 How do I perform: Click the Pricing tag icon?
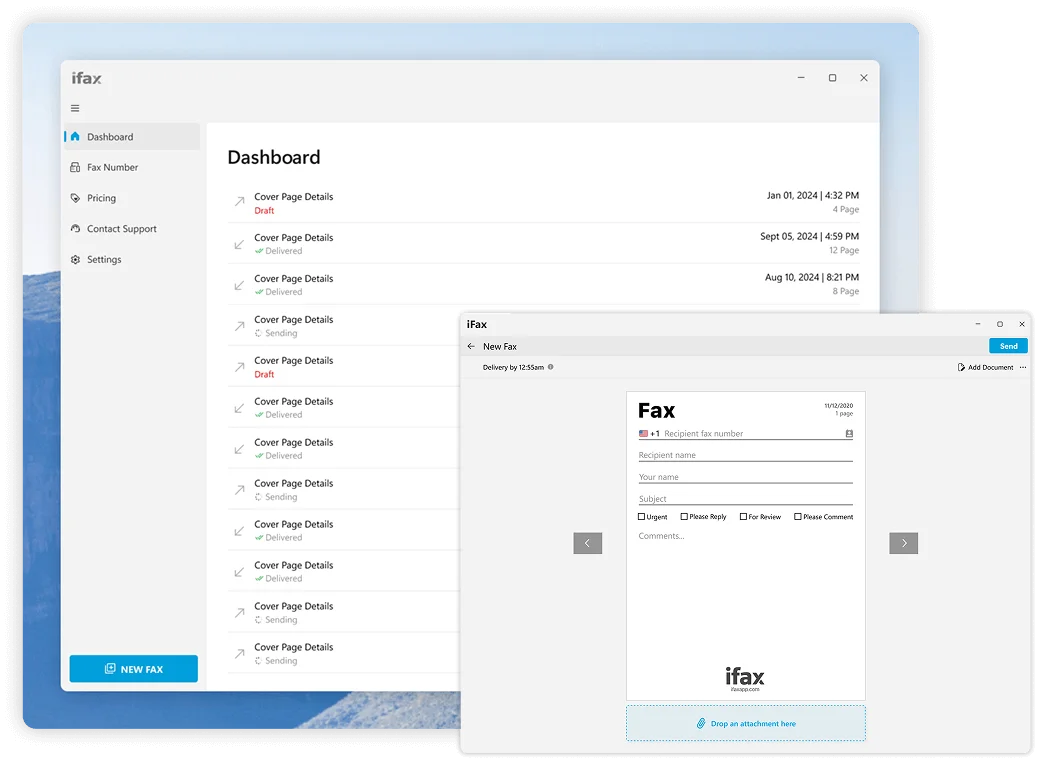(75, 198)
